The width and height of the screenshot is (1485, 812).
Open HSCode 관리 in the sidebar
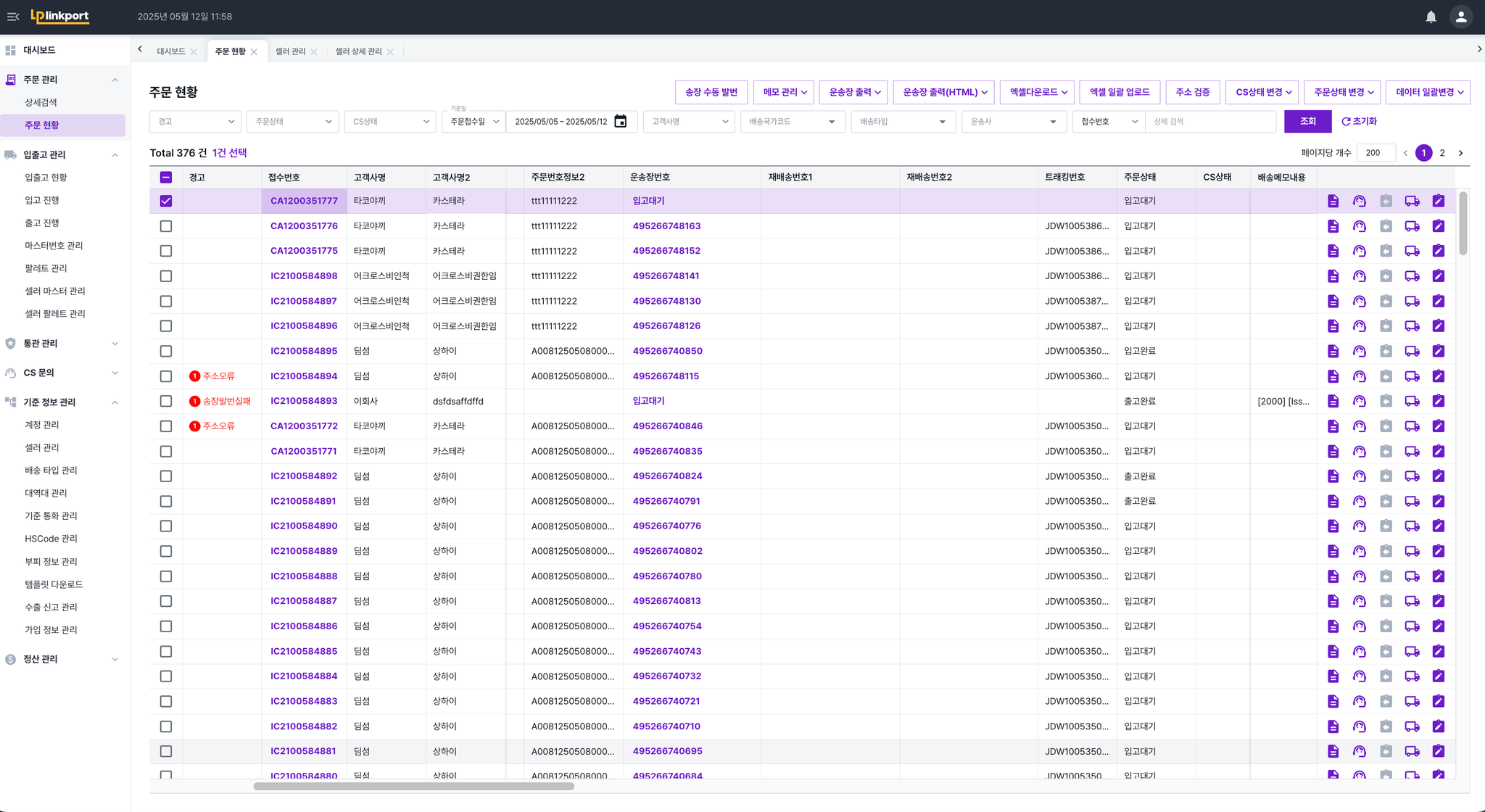click(51, 539)
